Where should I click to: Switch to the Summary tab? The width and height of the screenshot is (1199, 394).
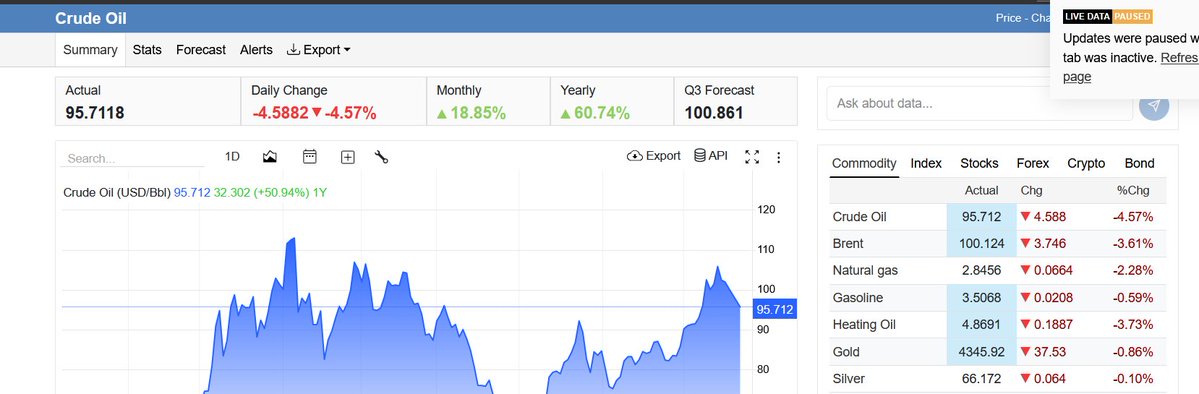click(90, 50)
